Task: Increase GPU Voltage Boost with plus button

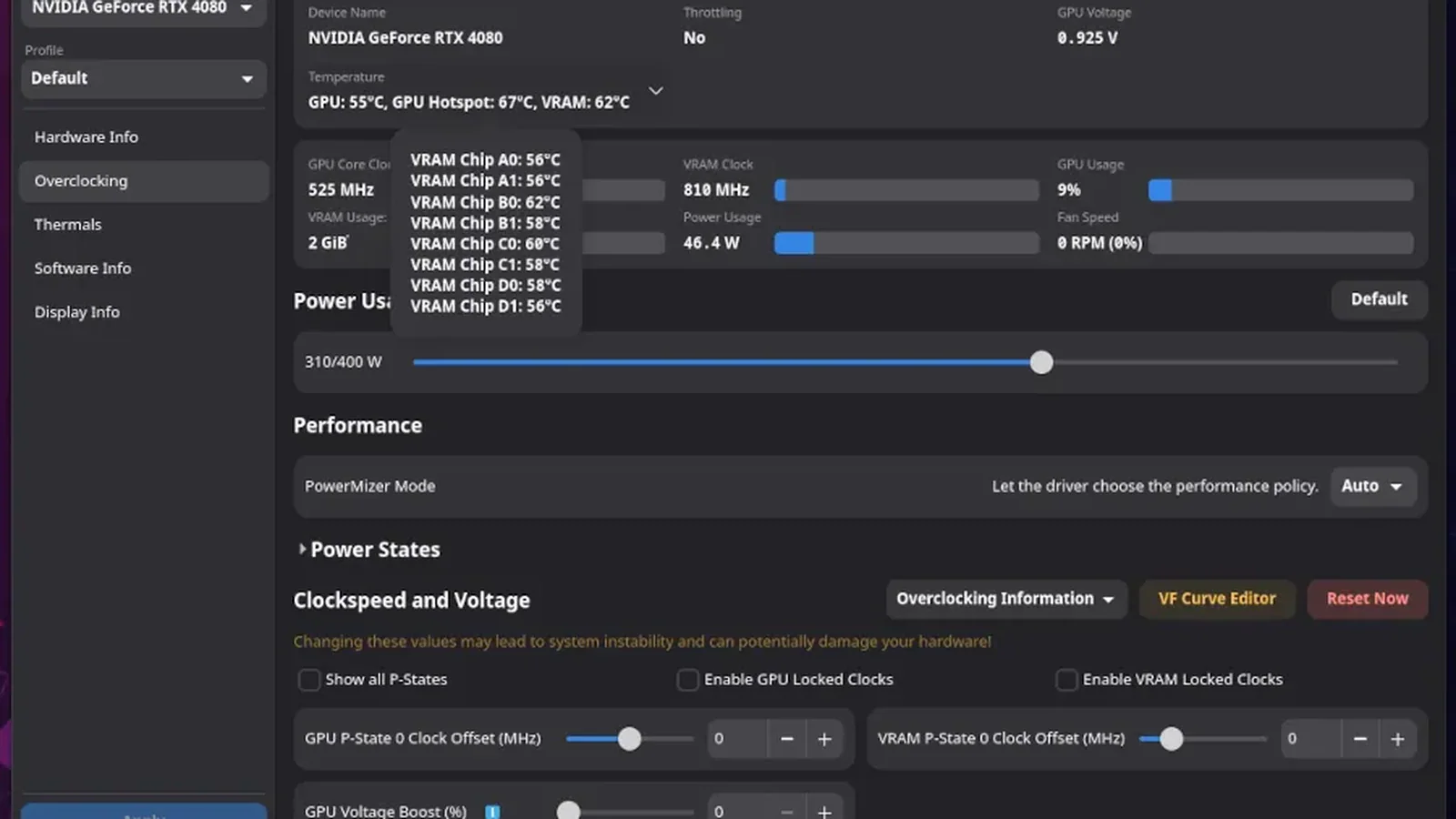Action: click(x=824, y=811)
